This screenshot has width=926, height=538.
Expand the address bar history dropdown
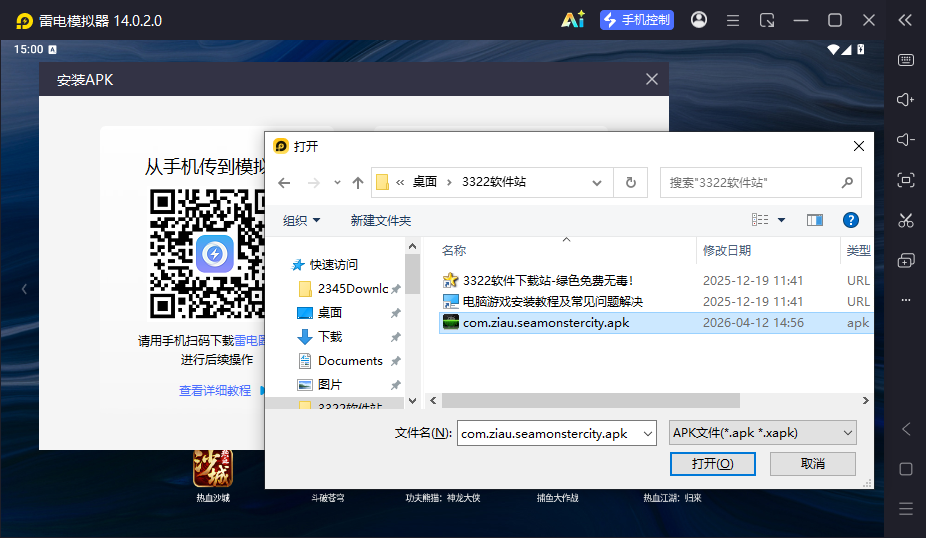pos(597,183)
